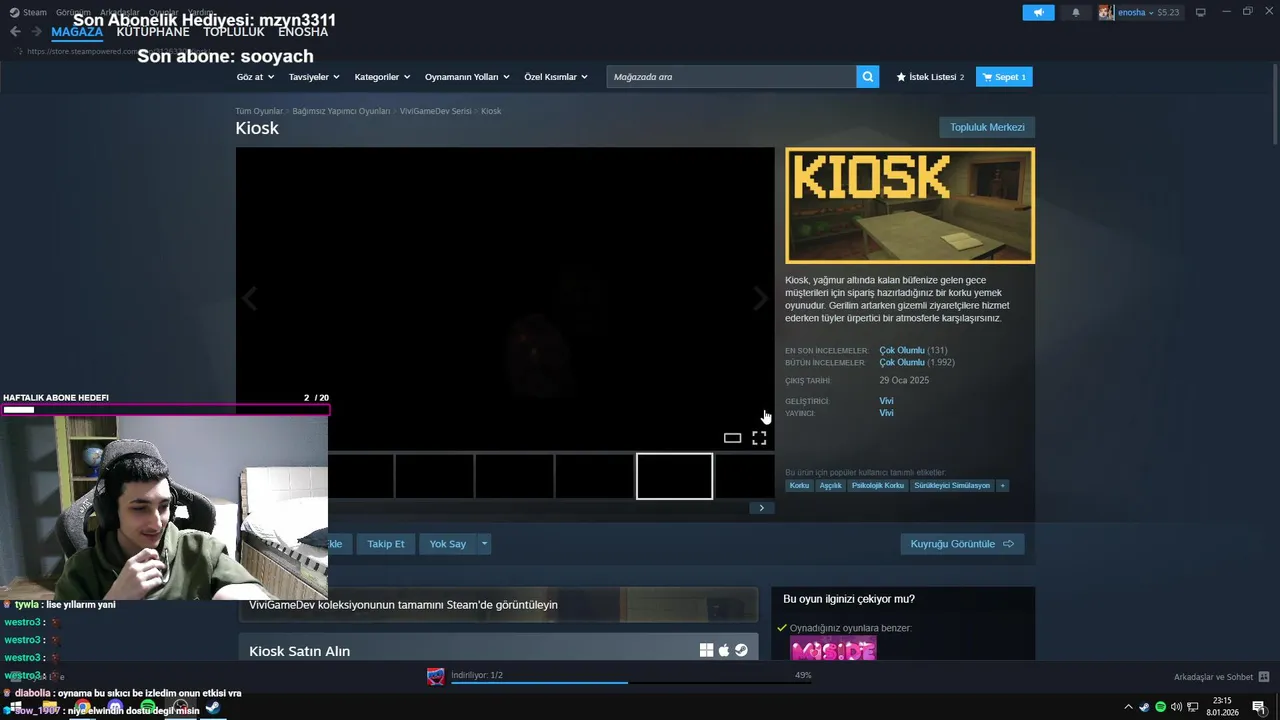Open the MiSide similar game image
The image size is (1280, 720).
833,650
